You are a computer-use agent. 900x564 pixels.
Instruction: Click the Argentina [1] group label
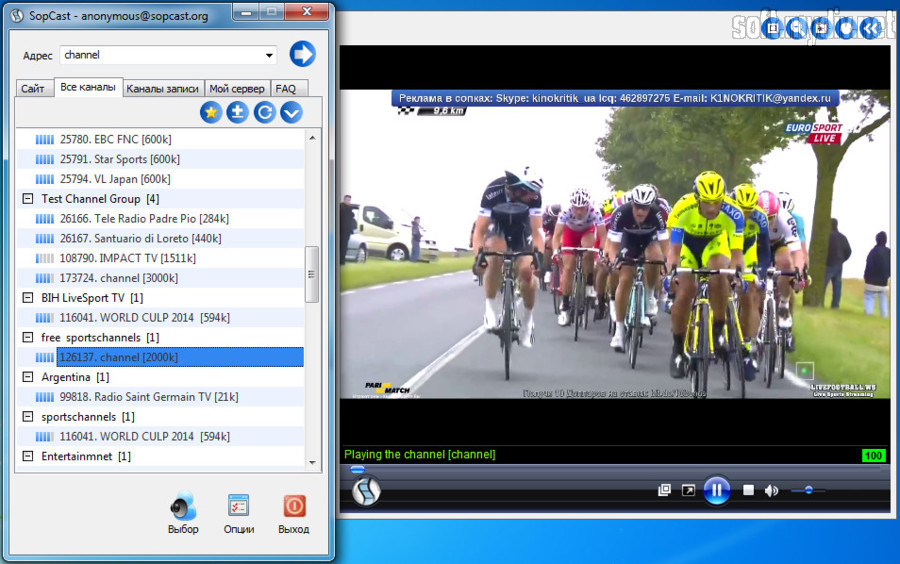coord(75,377)
